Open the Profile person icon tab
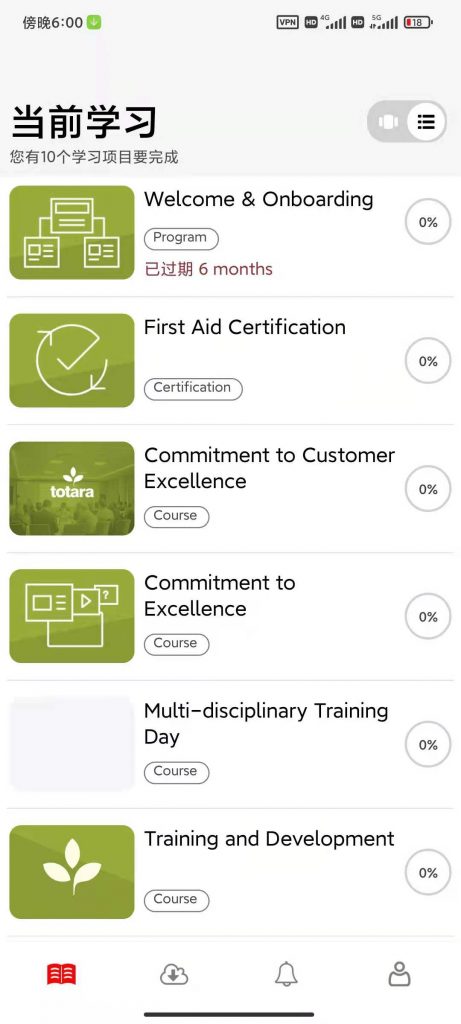The image size is (461, 1024). point(399,974)
